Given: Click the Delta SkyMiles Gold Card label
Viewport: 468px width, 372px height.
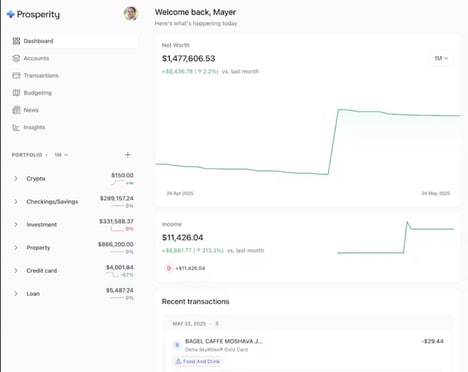Looking at the screenshot, I should [216, 350].
